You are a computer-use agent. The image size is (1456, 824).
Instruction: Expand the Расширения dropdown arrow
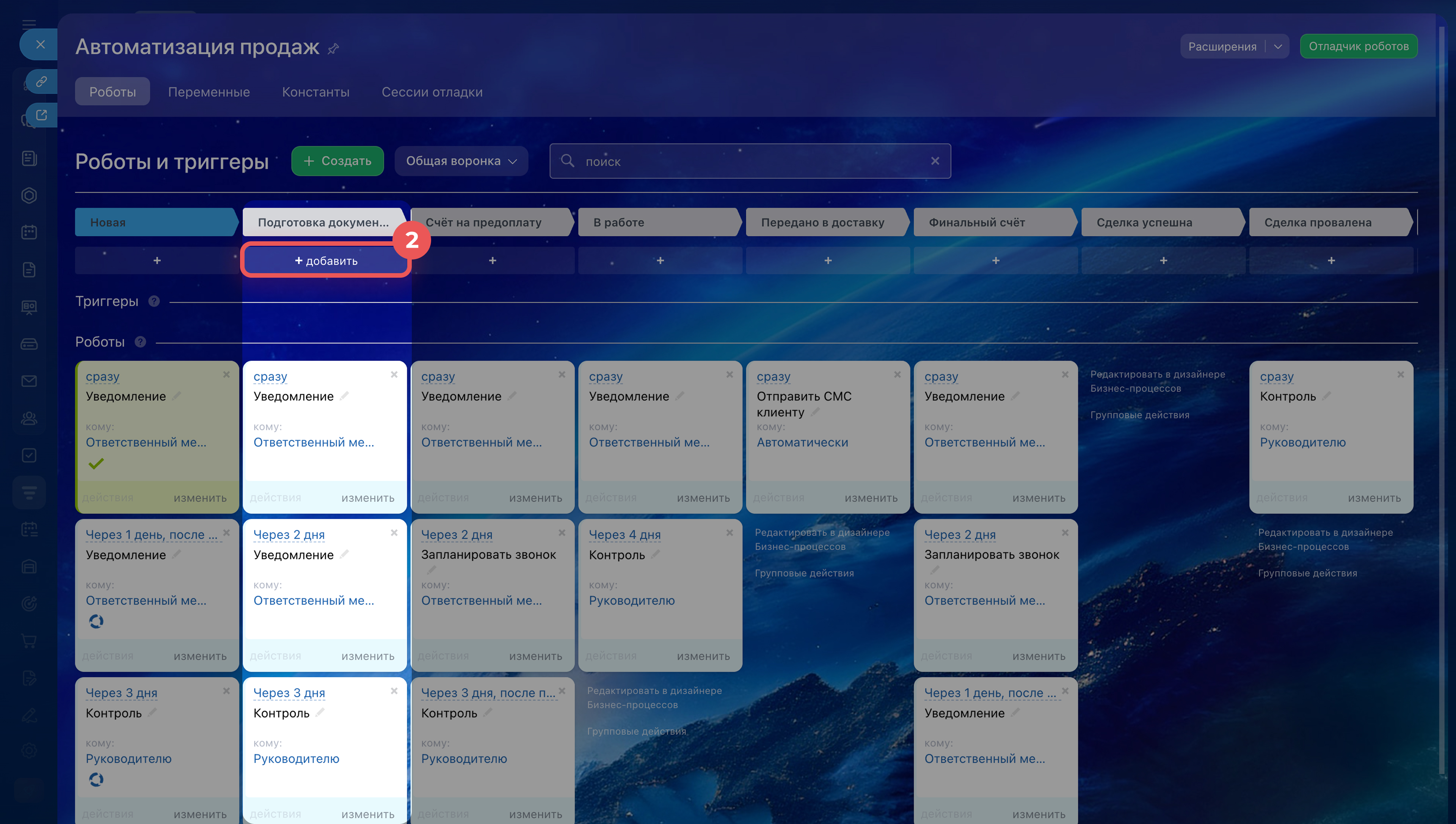coord(1277,46)
